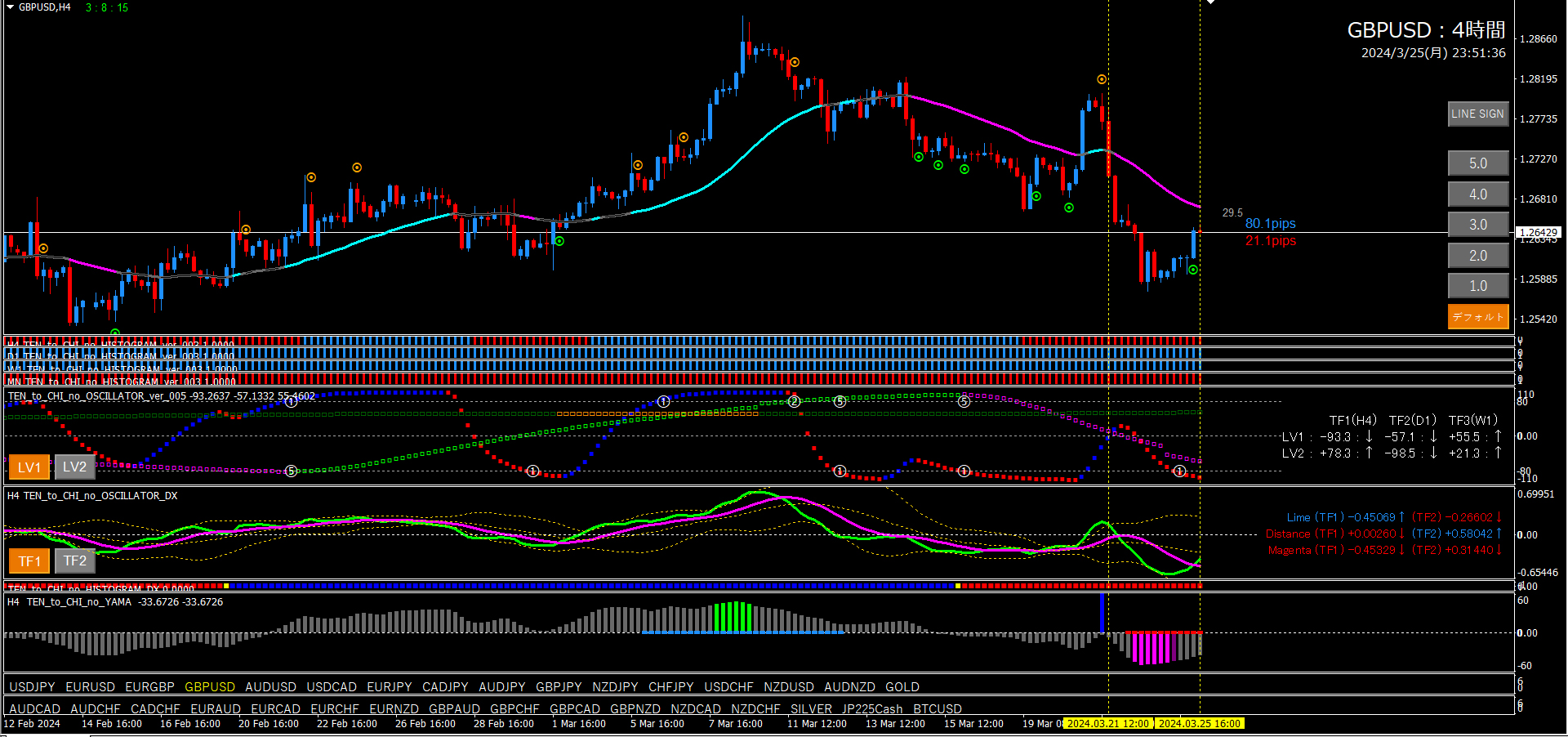The image size is (1568, 737).
Task: Click the GBPAUD symbol link
Action: point(454,709)
